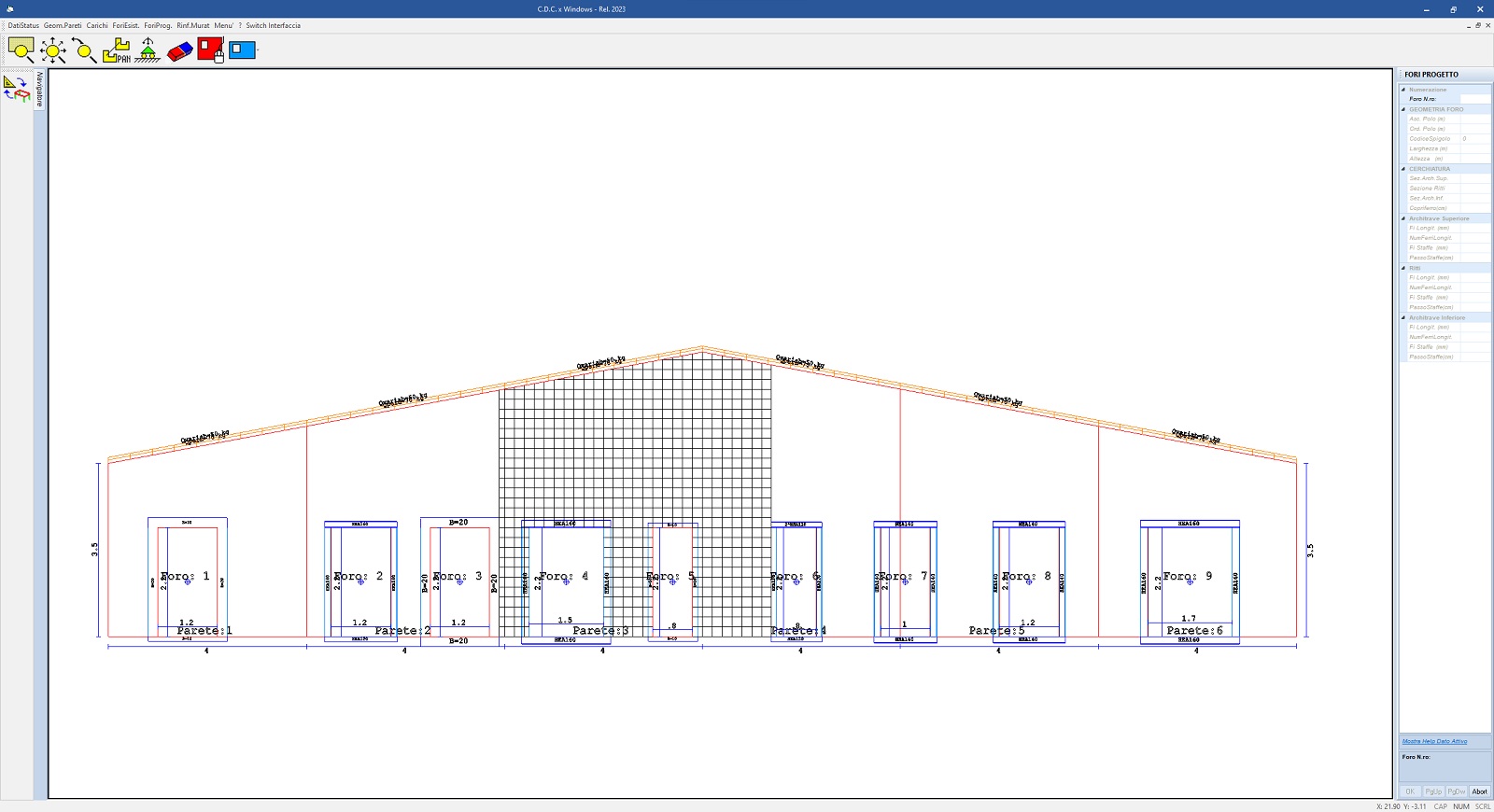Open the DatiStatus menu
1494x812 pixels.
[x=23, y=26]
